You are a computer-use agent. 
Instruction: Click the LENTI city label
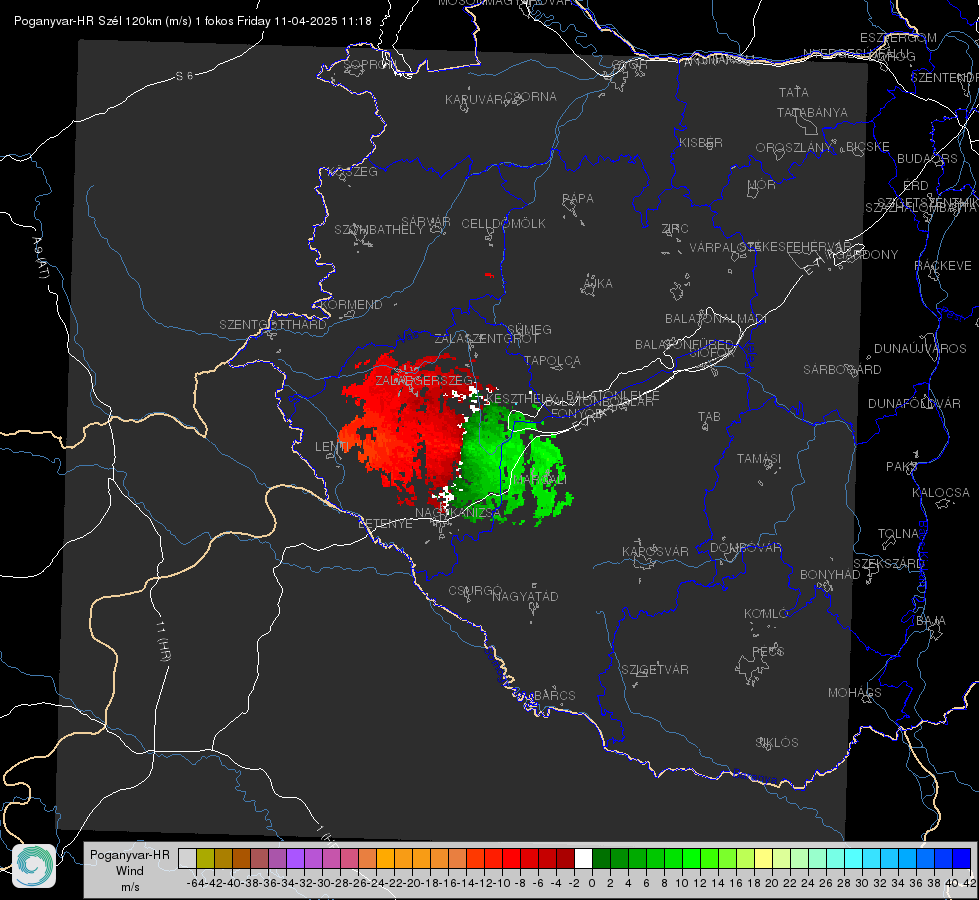[332, 447]
